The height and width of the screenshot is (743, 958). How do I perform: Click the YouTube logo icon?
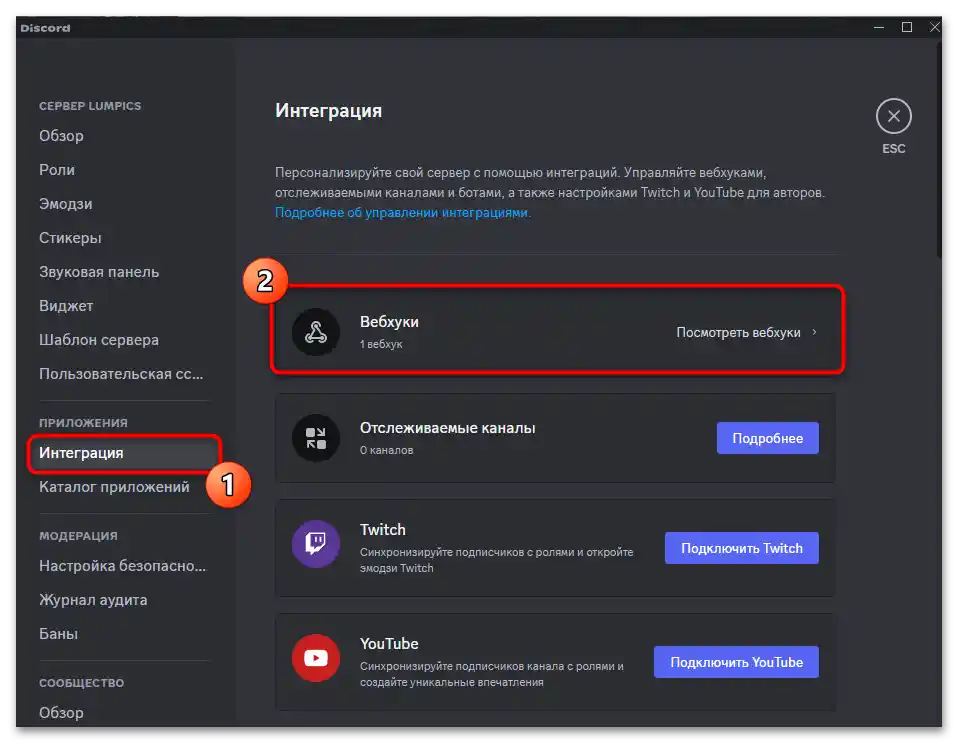tap(316, 657)
